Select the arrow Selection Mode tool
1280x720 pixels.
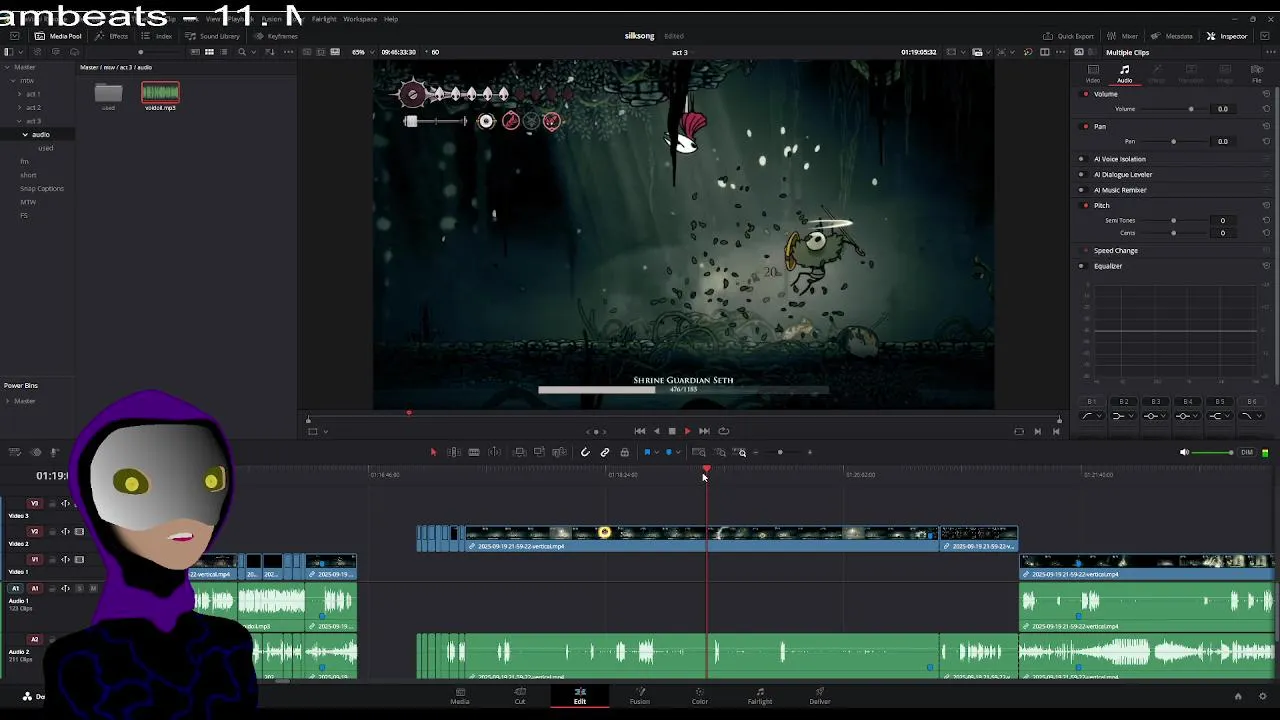[x=433, y=452]
